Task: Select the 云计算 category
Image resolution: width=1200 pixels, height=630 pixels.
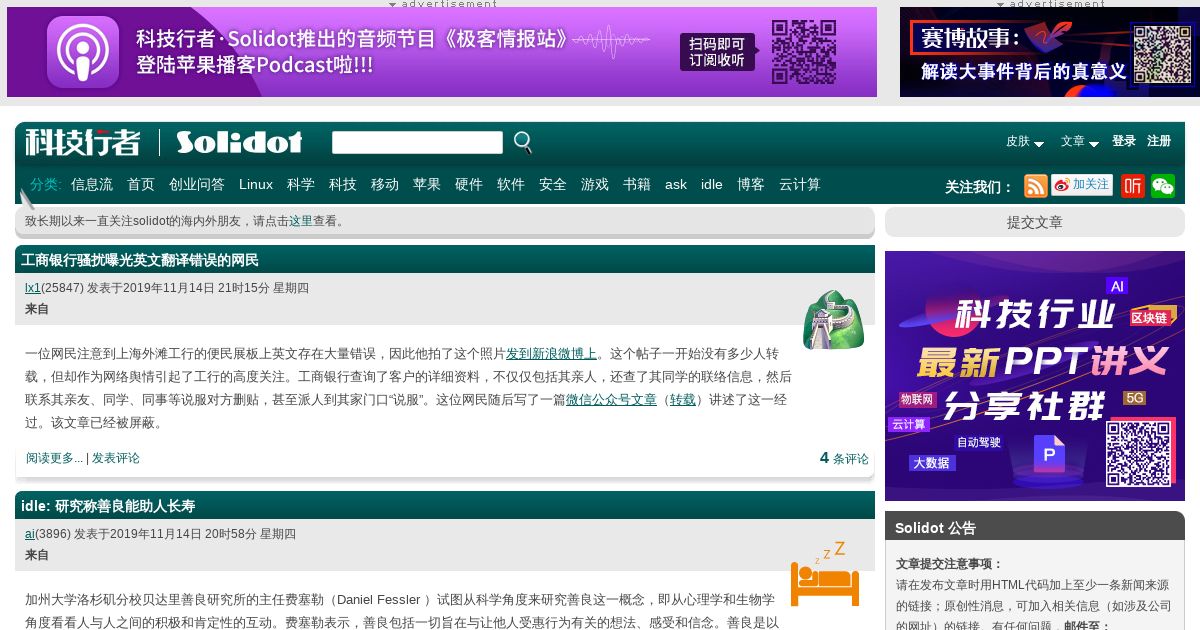Action: [x=800, y=185]
